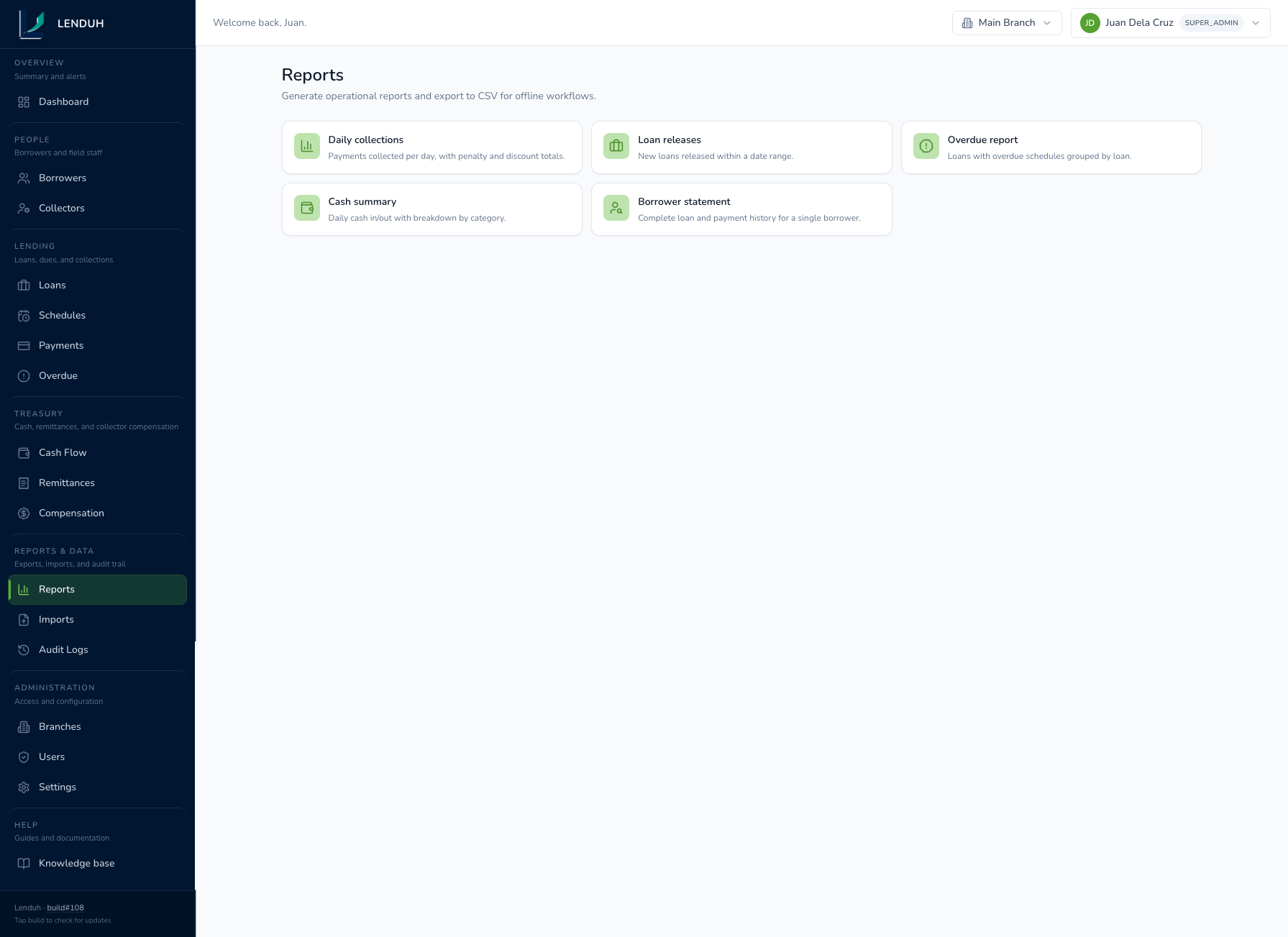Open Imports in Reports & Data
Image resolution: width=1288 pixels, height=937 pixels.
point(98,620)
